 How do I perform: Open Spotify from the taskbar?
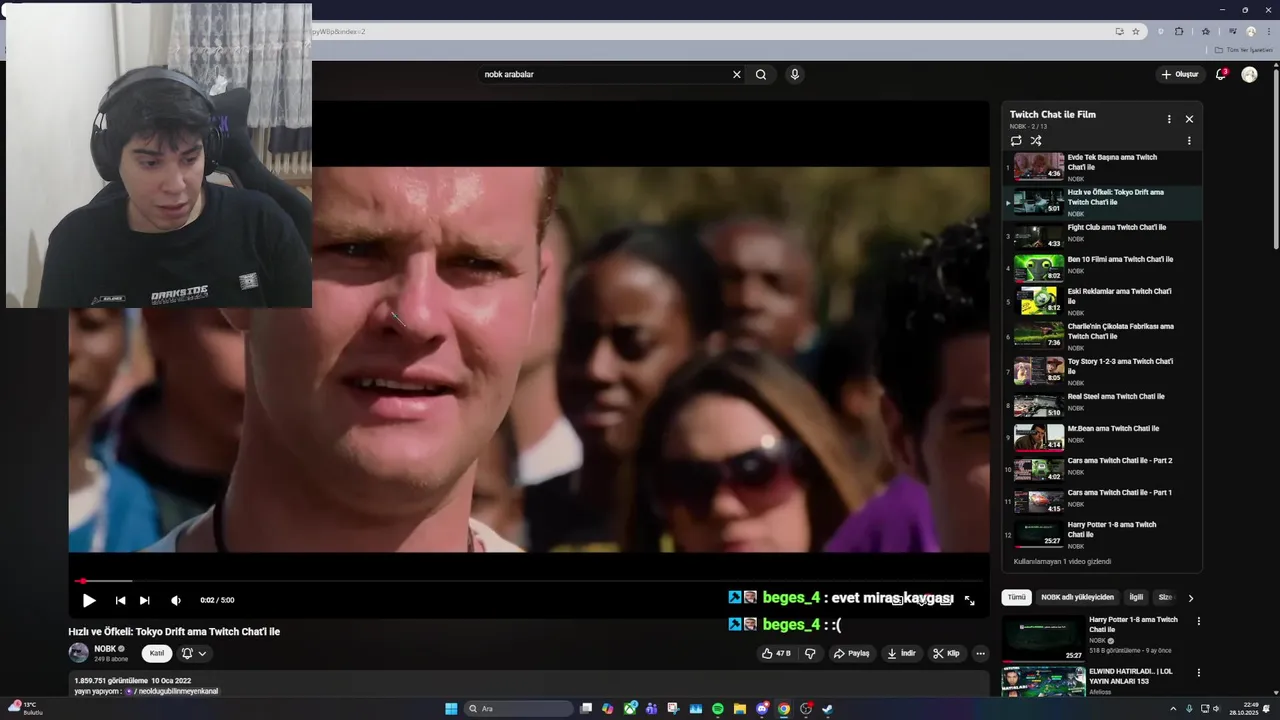pos(718,709)
